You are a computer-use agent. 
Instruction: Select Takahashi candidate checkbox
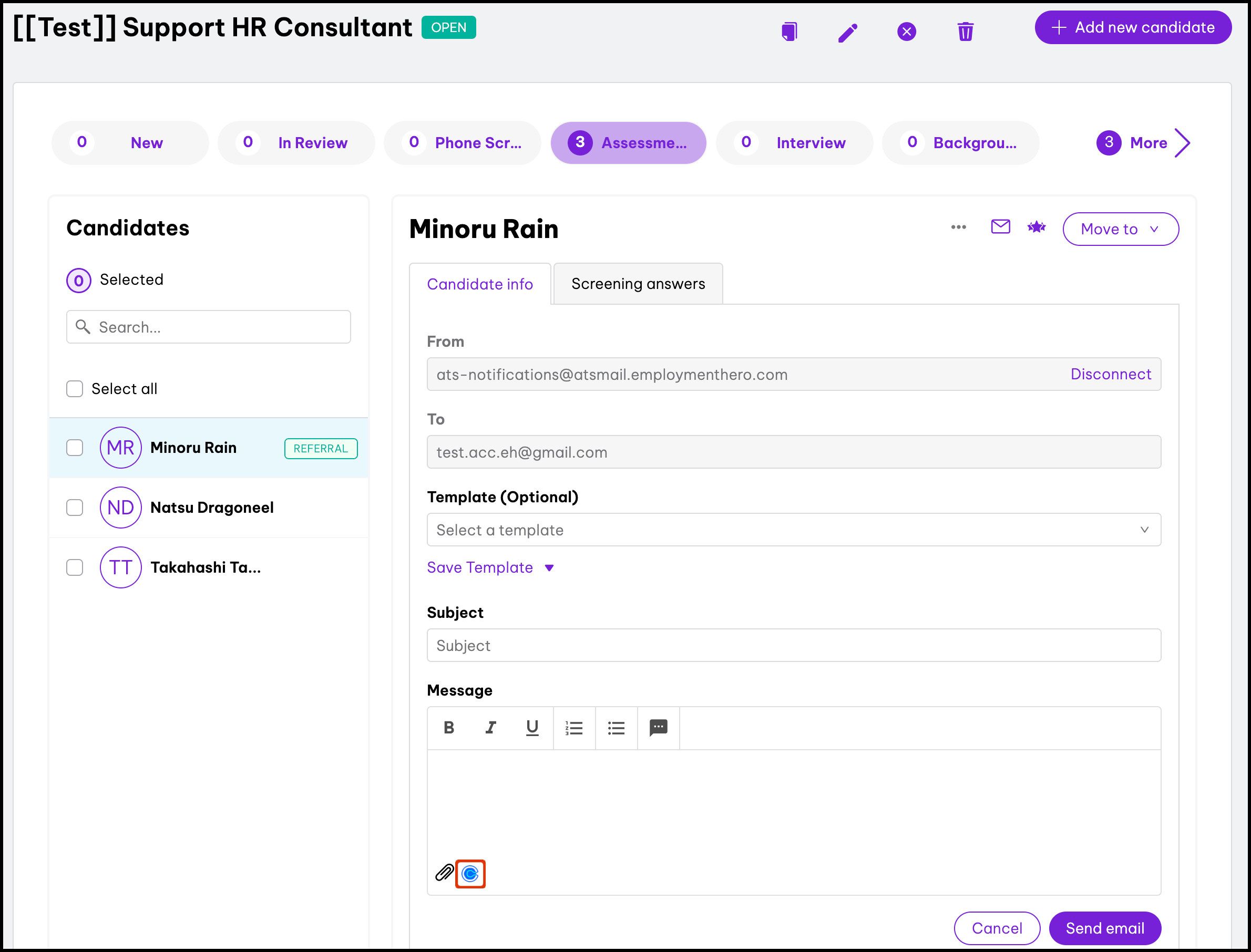coord(75,567)
